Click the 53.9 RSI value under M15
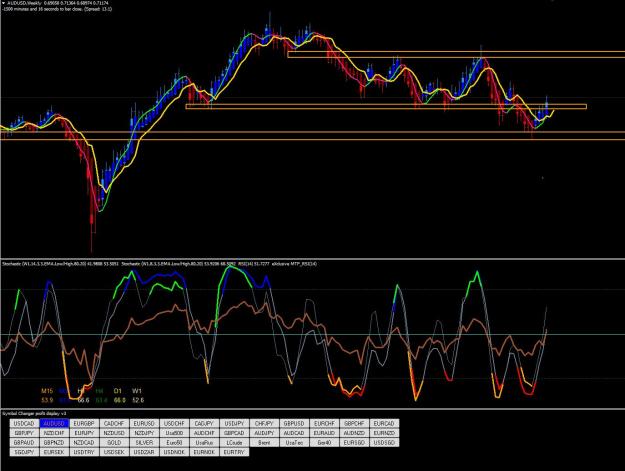 click(47, 400)
